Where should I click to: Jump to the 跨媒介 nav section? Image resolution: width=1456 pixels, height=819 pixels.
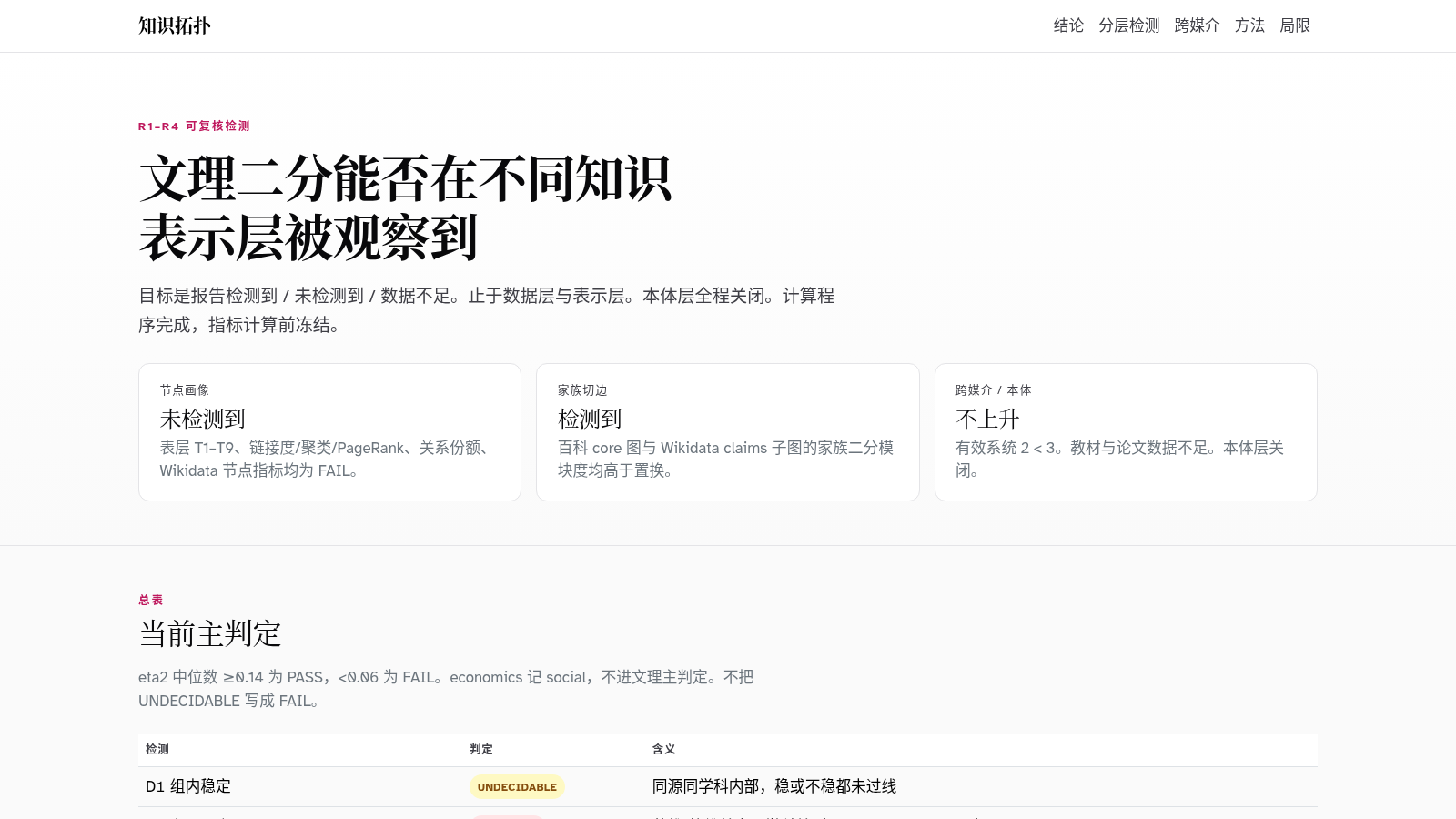[1197, 25]
